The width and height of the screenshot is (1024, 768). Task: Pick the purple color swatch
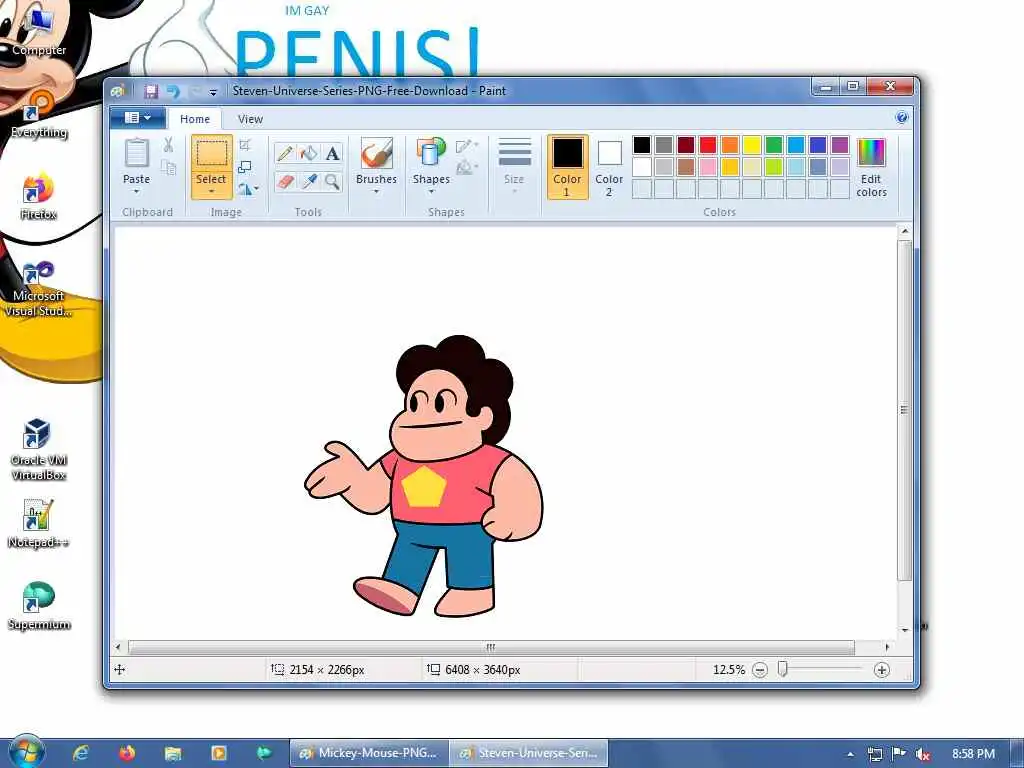pyautogui.click(x=840, y=145)
